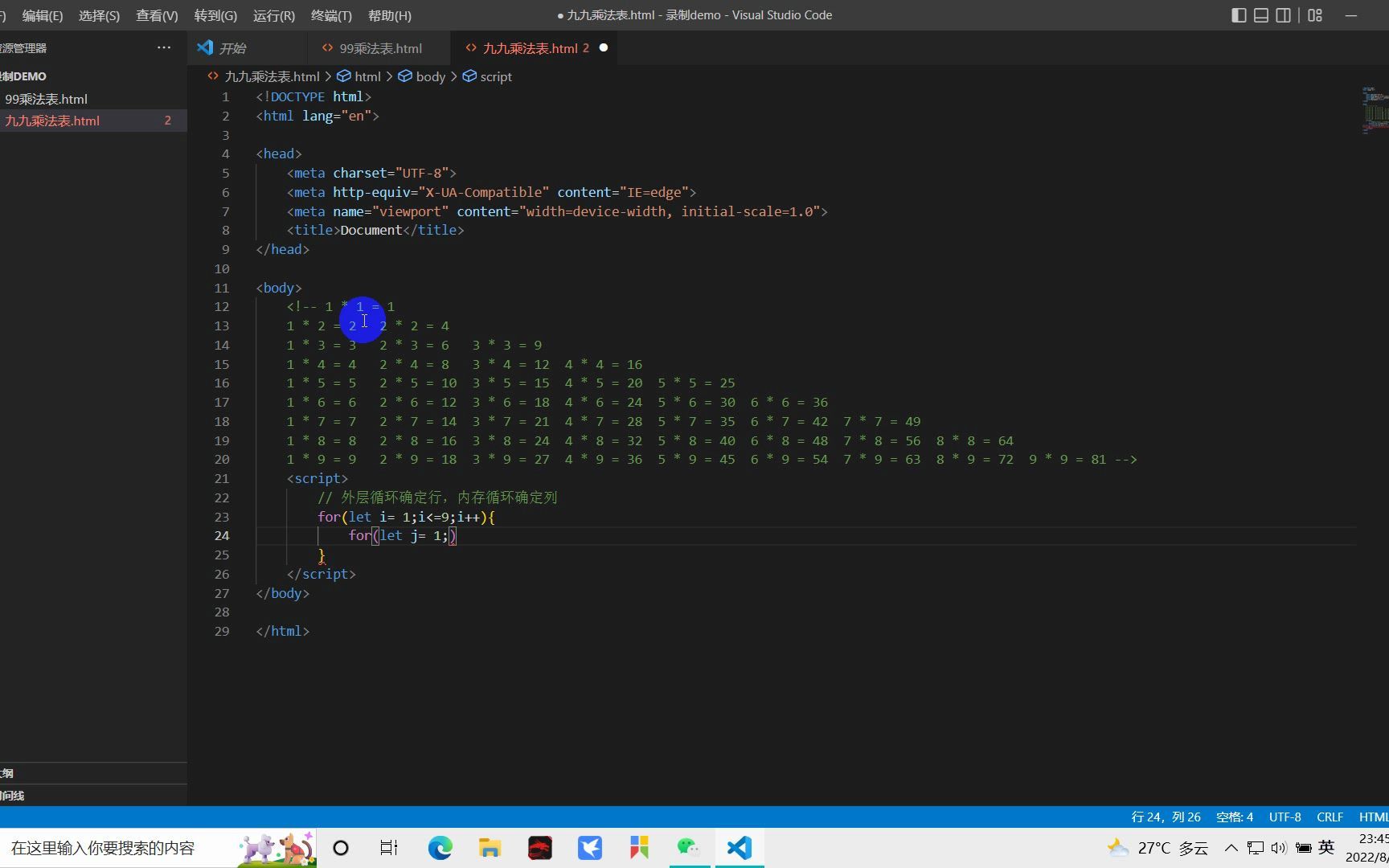
Task: Click html breadcrumb segment
Action: (367, 76)
